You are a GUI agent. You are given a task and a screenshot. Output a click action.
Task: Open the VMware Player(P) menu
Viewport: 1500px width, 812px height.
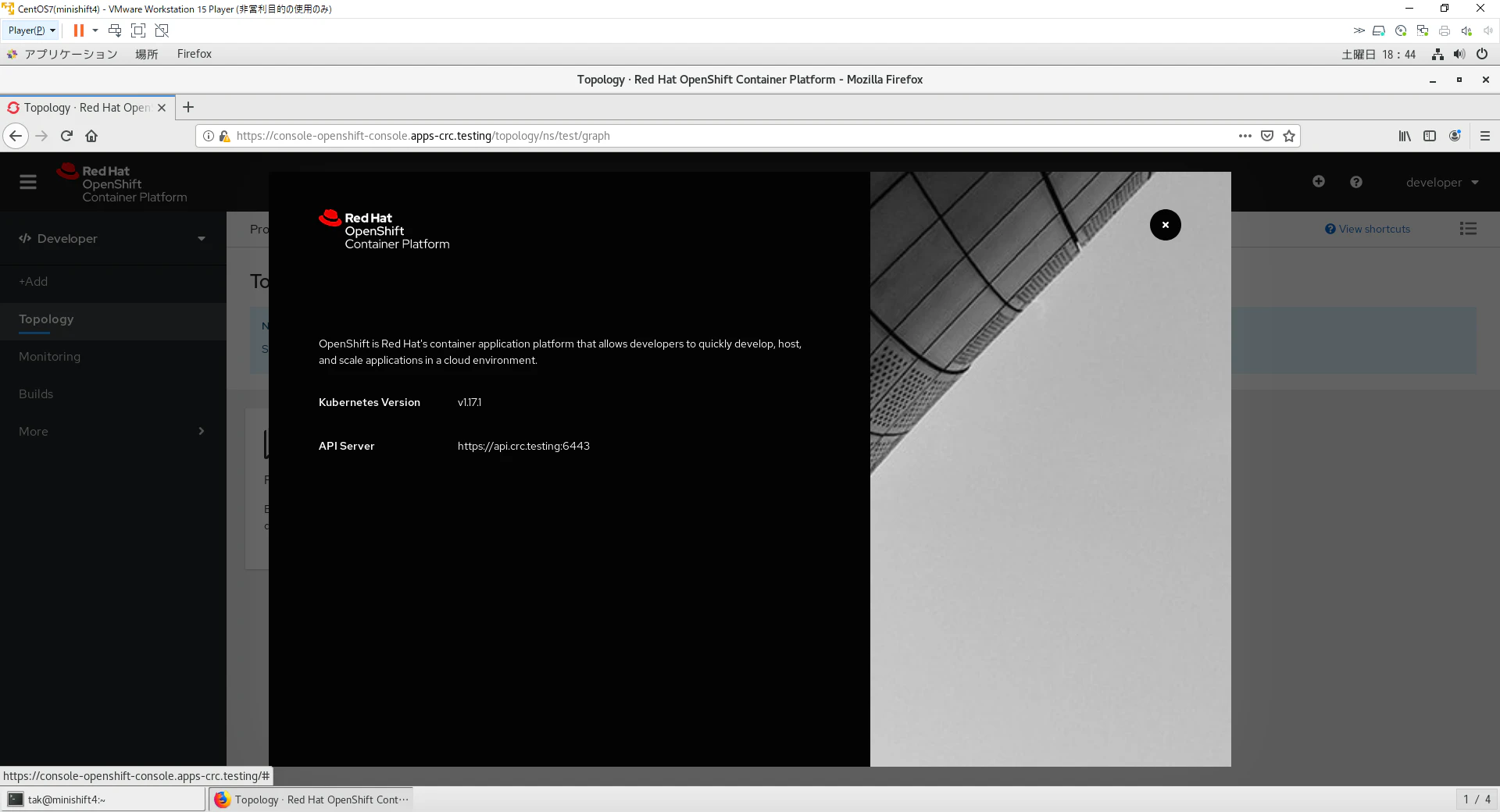coord(31,30)
